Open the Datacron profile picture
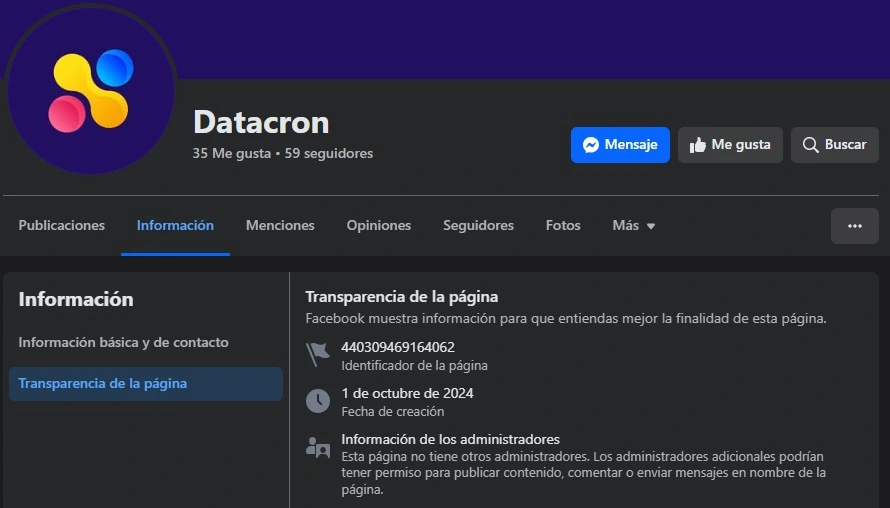890x508 pixels. (91, 91)
